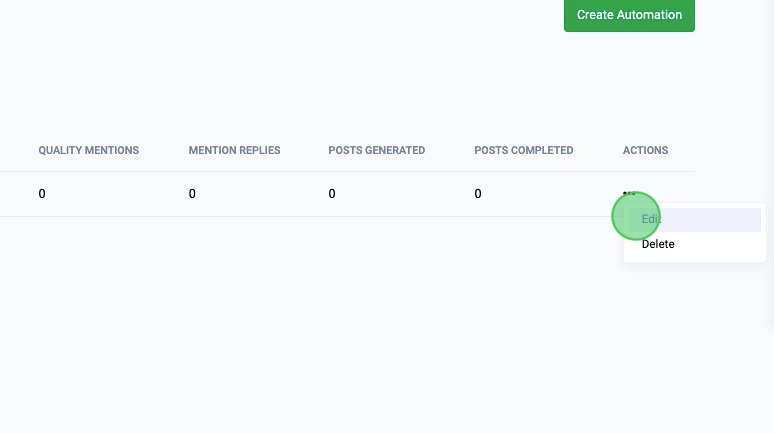Select the Mention Replies column header
The image size is (774, 433).
click(x=234, y=151)
